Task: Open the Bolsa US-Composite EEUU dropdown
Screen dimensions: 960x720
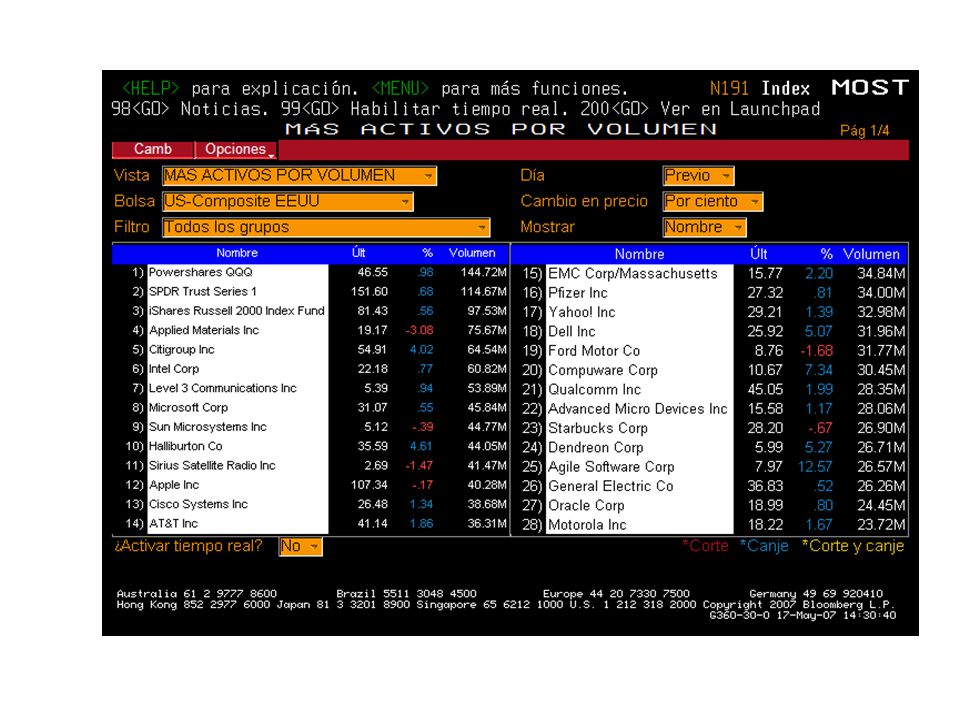Action: pyautogui.click(x=288, y=201)
